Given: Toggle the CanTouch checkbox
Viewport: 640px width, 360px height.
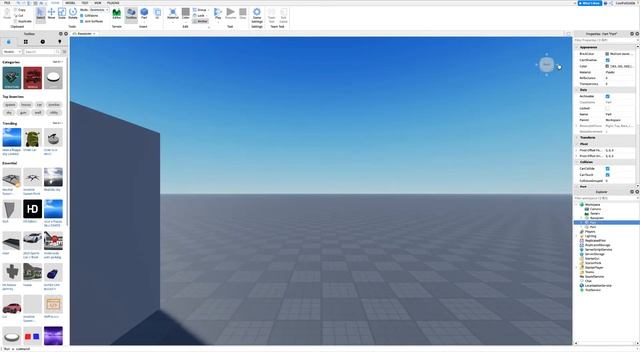Looking at the screenshot, I should click(x=607, y=175).
